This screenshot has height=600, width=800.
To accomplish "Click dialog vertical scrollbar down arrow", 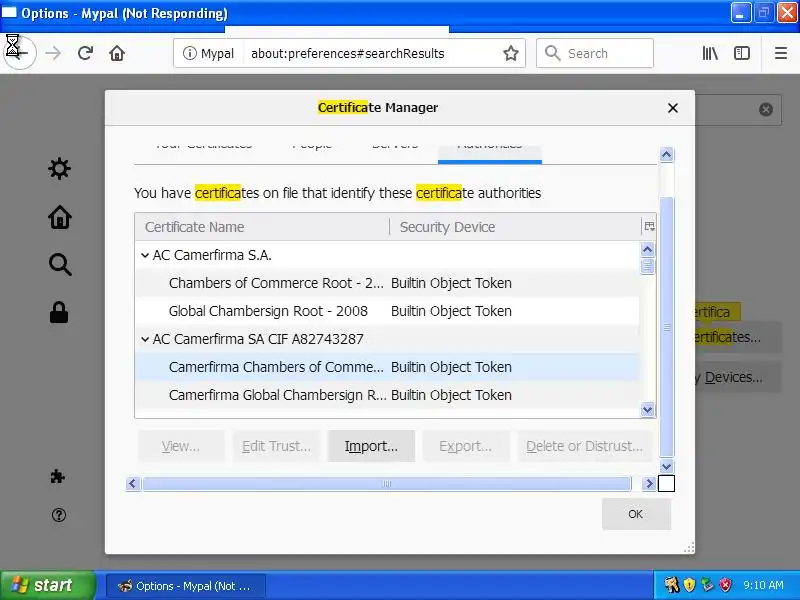I will pos(666,466).
